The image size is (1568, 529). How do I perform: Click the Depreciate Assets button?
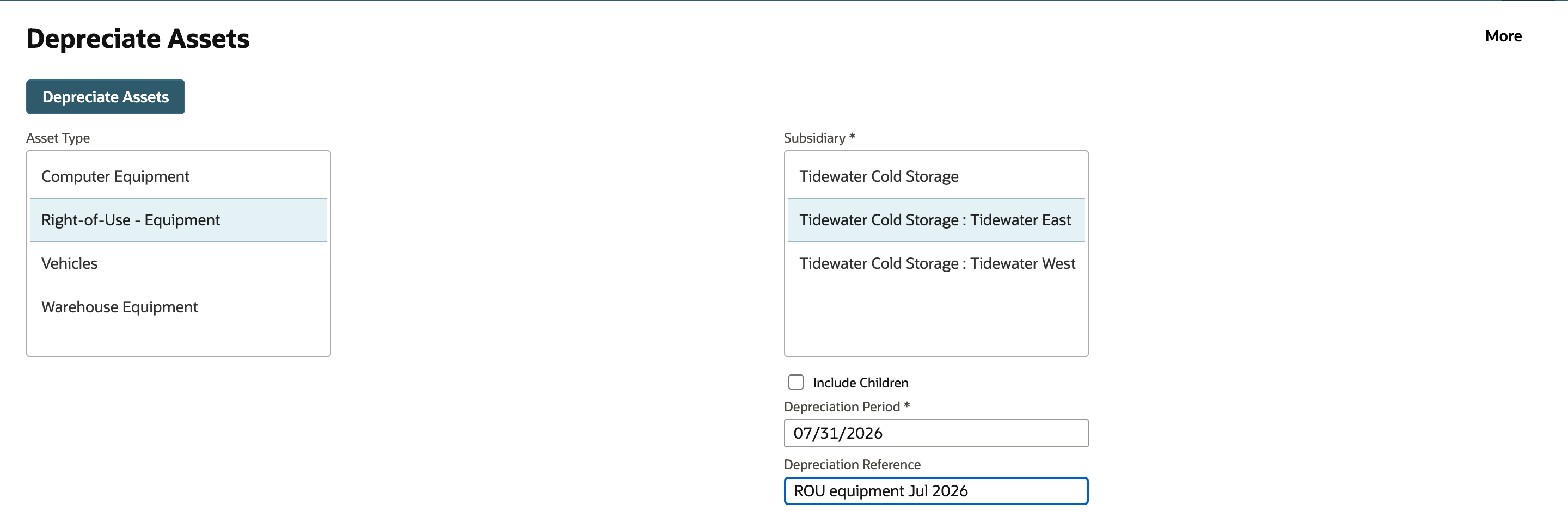tap(105, 97)
